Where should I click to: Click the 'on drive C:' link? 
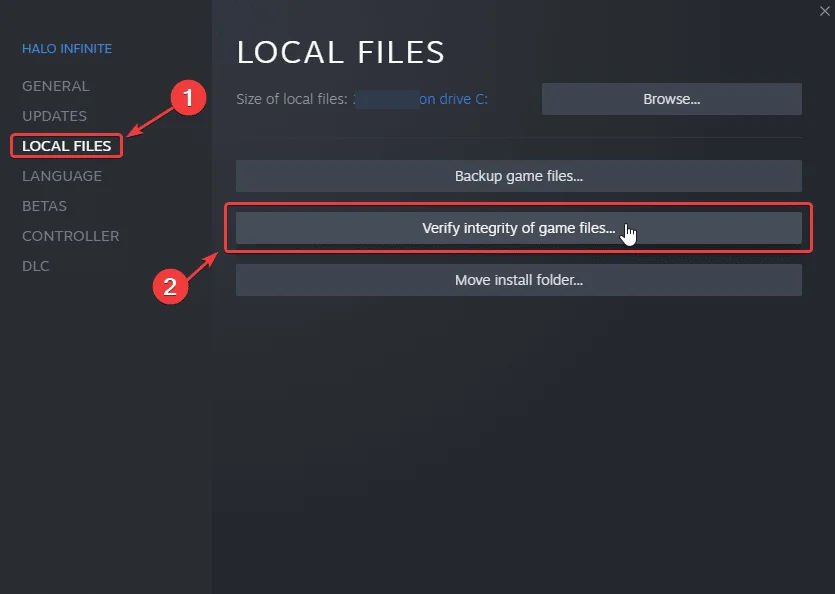click(x=453, y=99)
